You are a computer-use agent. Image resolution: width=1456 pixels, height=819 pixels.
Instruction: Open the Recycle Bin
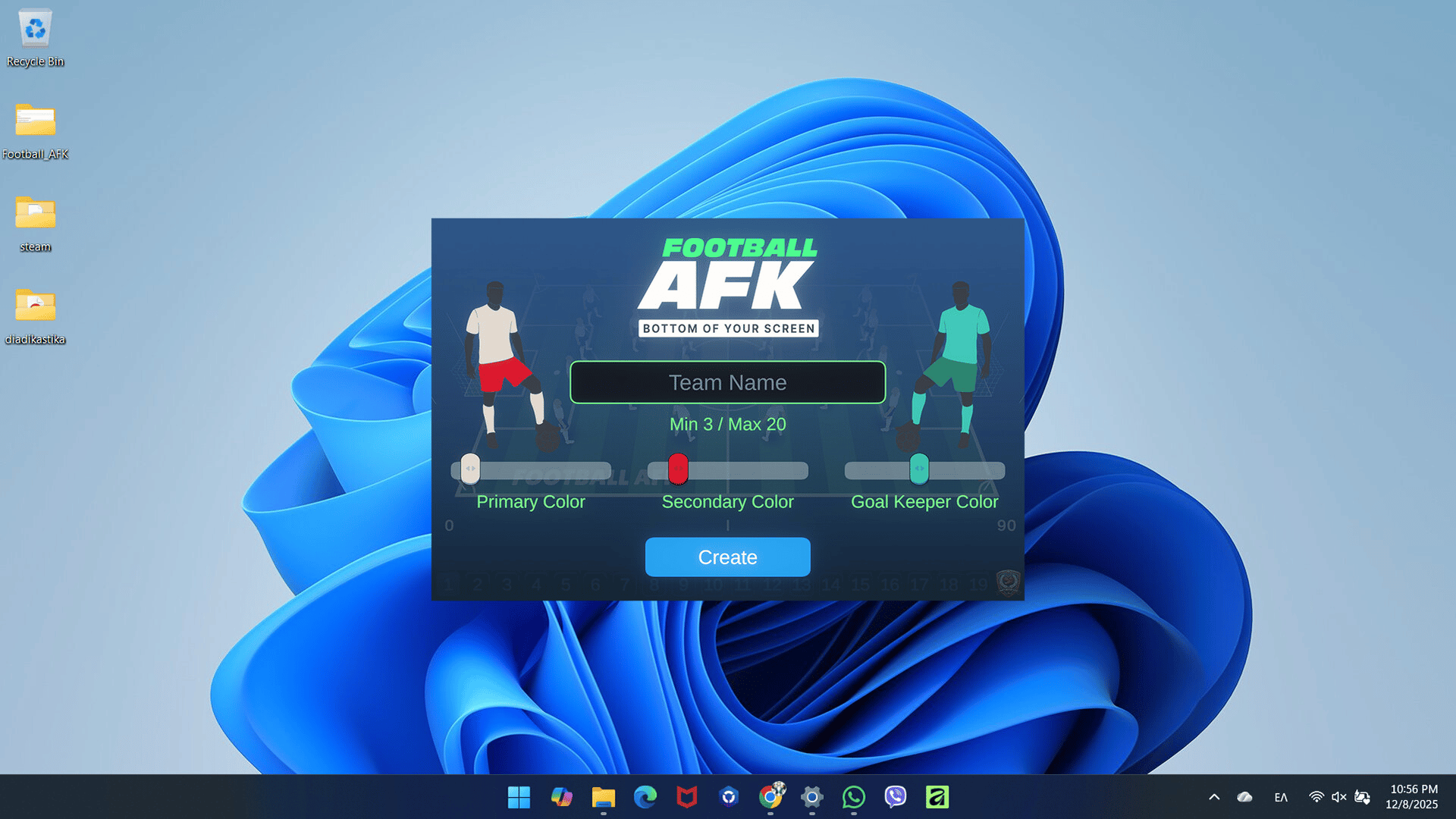(x=35, y=30)
